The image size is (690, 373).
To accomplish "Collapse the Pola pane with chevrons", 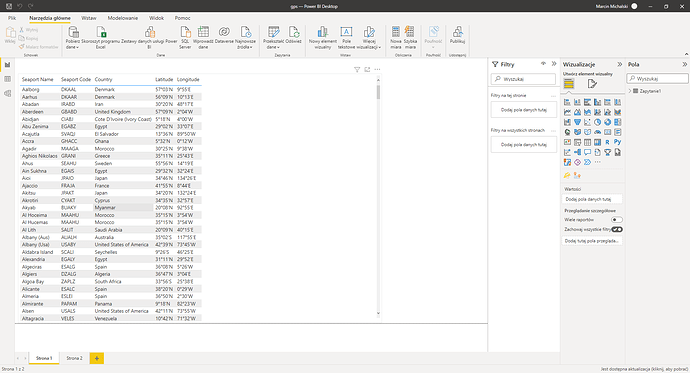I will coord(685,64).
